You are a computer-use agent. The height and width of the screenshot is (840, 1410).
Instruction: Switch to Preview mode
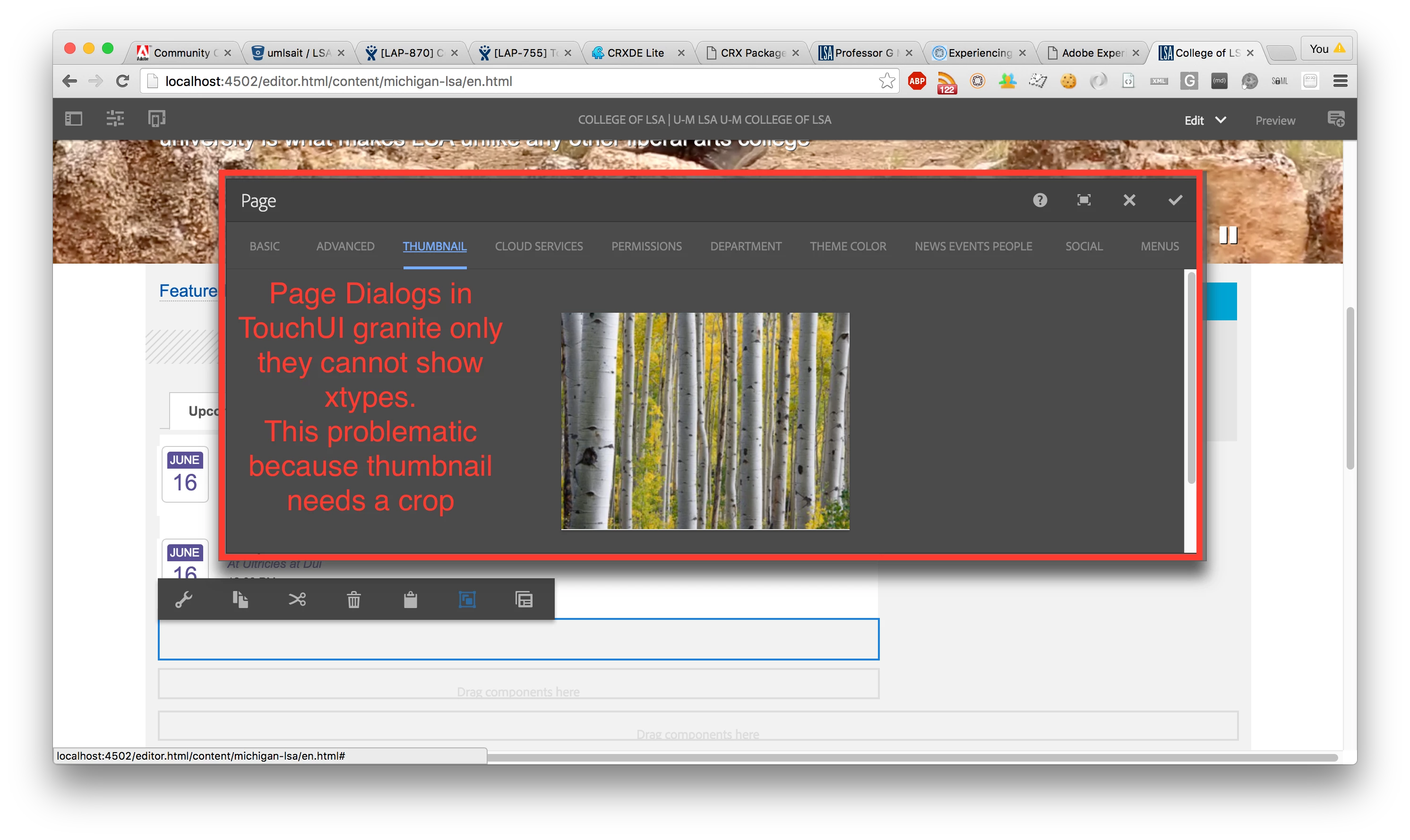(x=1275, y=120)
